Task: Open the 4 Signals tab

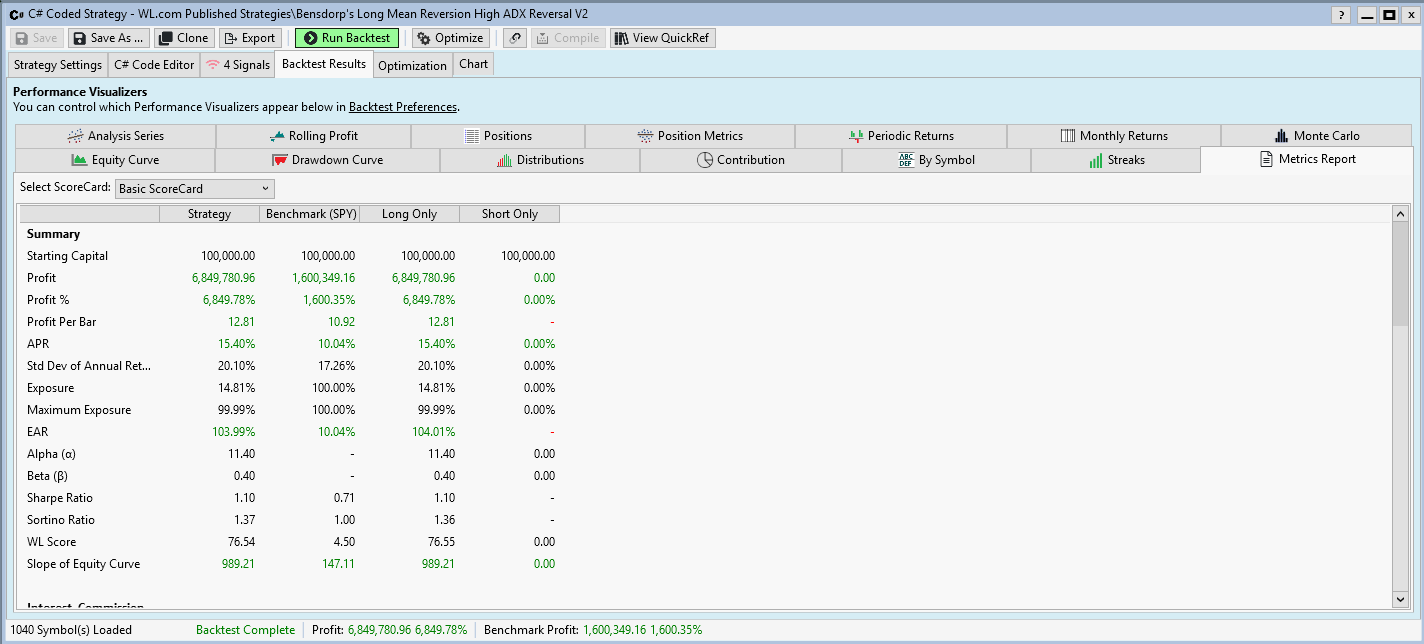Action: tap(237, 65)
